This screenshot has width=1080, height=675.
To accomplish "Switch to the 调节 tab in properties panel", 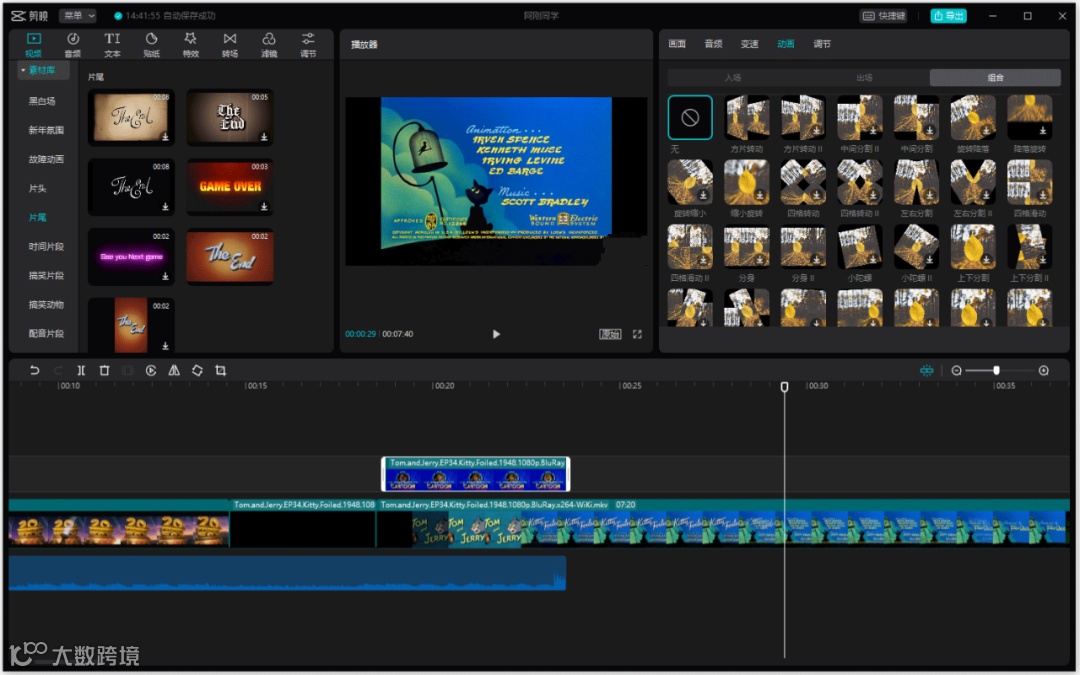I will point(822,44).
